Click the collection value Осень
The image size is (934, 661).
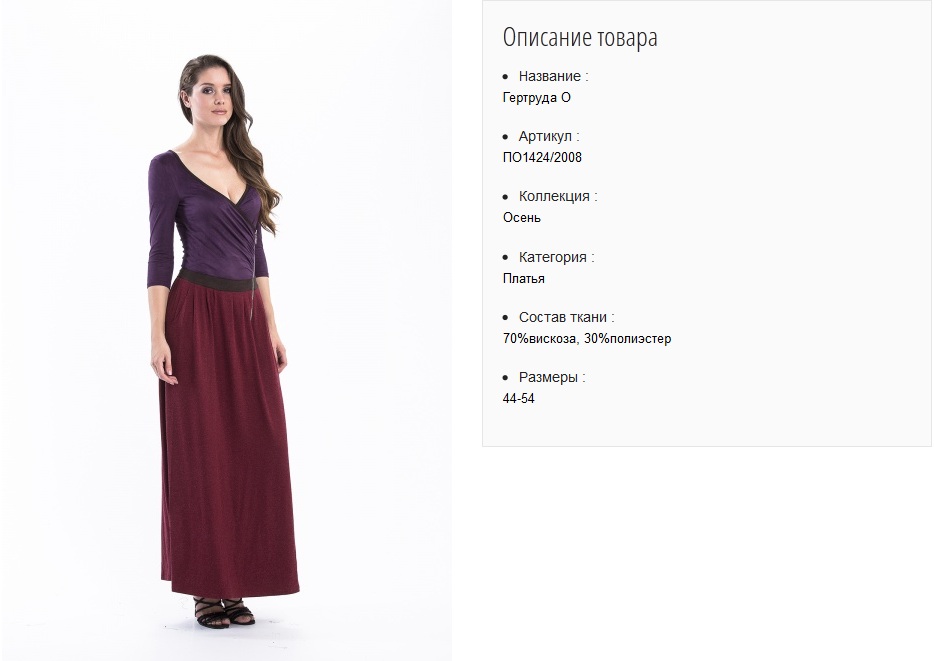pos(522,218)
